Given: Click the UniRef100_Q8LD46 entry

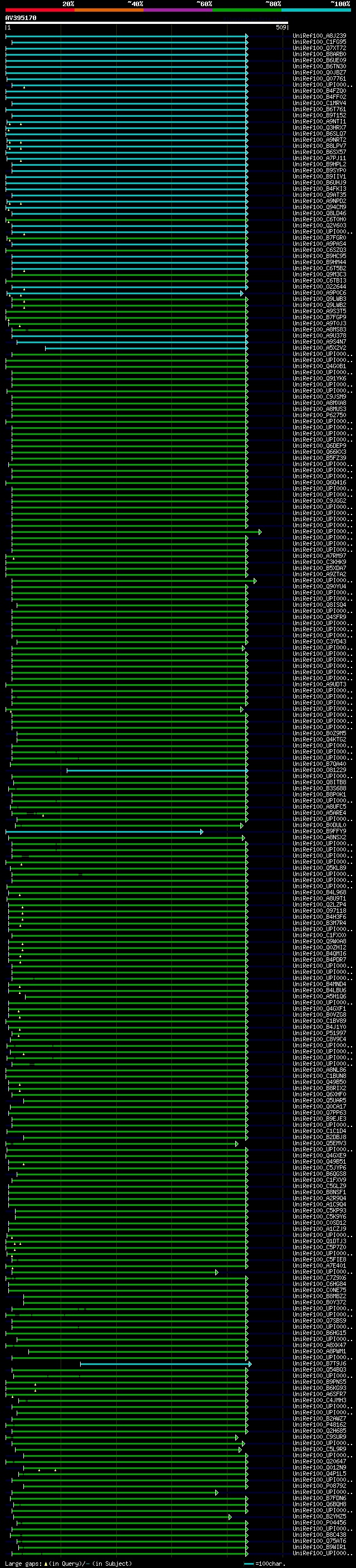Looking at the screenshot, I should coord(319,213).
